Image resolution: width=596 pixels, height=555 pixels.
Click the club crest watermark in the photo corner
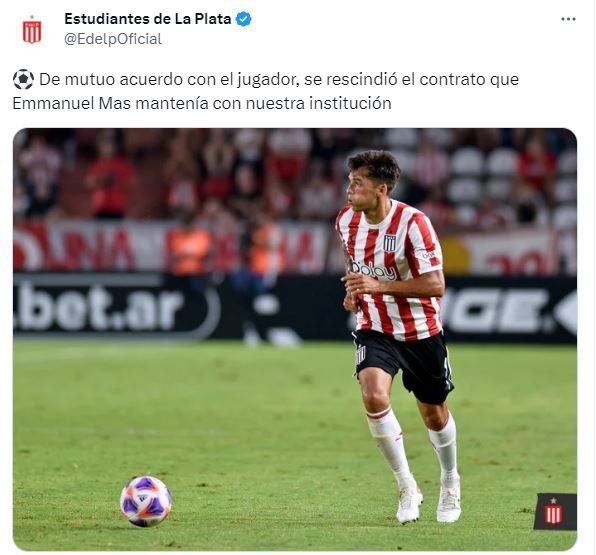tap(554, 512)
